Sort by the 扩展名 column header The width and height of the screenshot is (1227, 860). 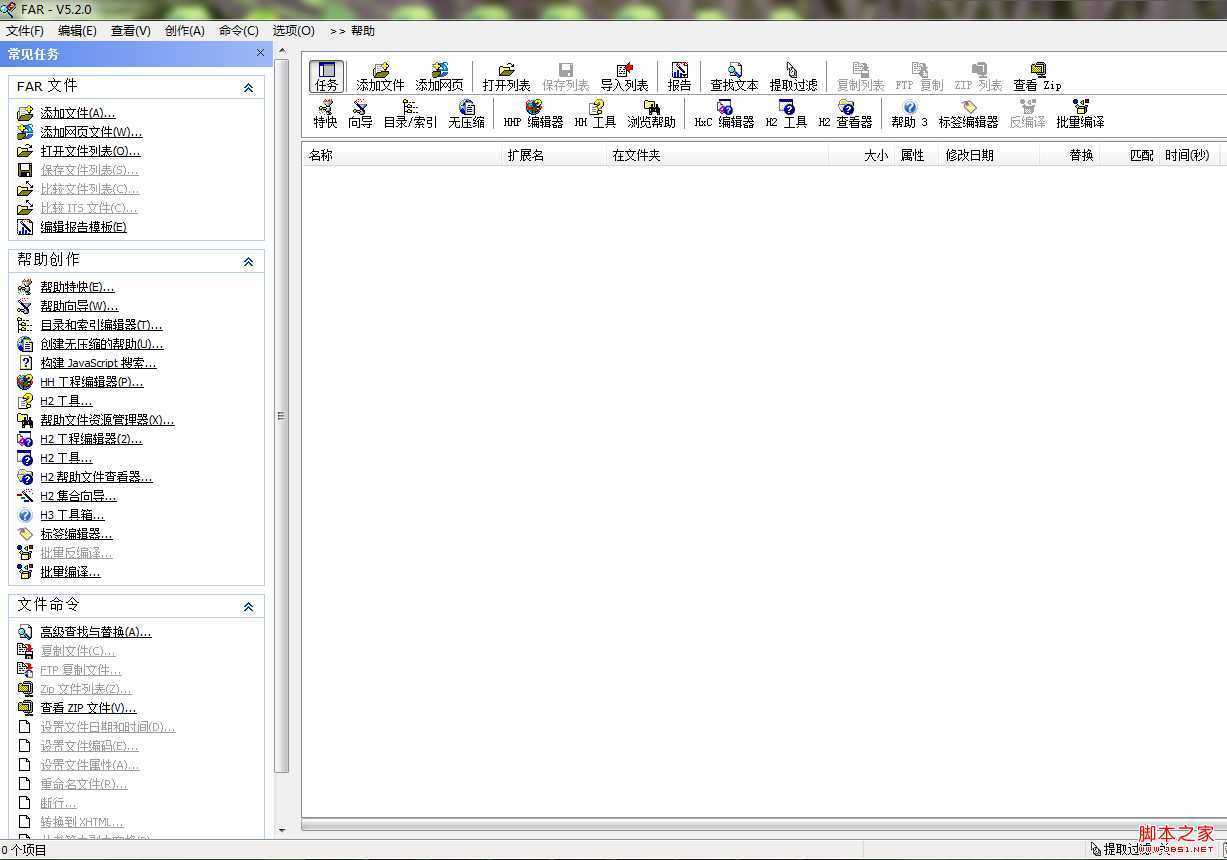[x=554, y=155]
